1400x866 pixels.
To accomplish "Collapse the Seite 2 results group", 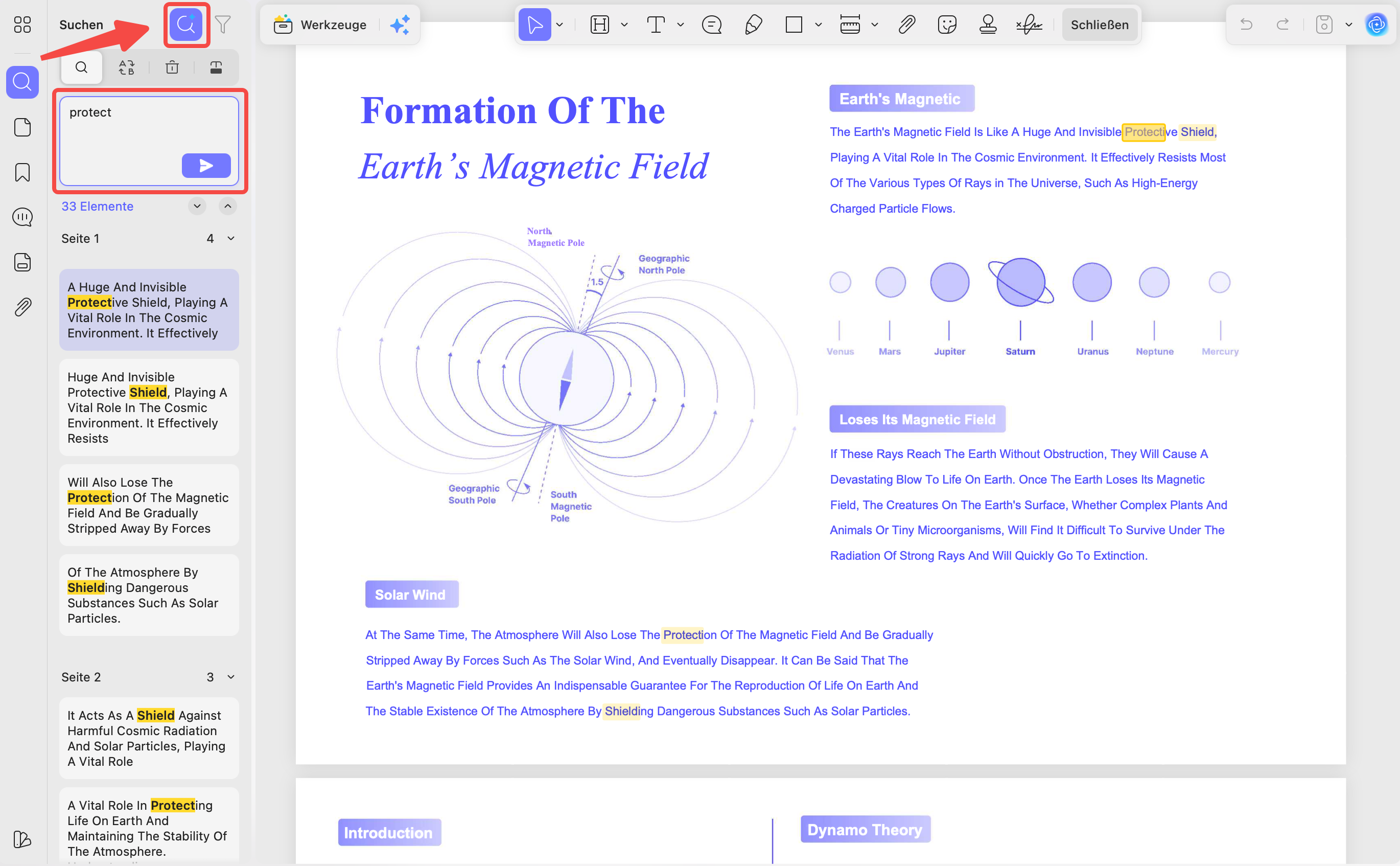I will [230, 677].
